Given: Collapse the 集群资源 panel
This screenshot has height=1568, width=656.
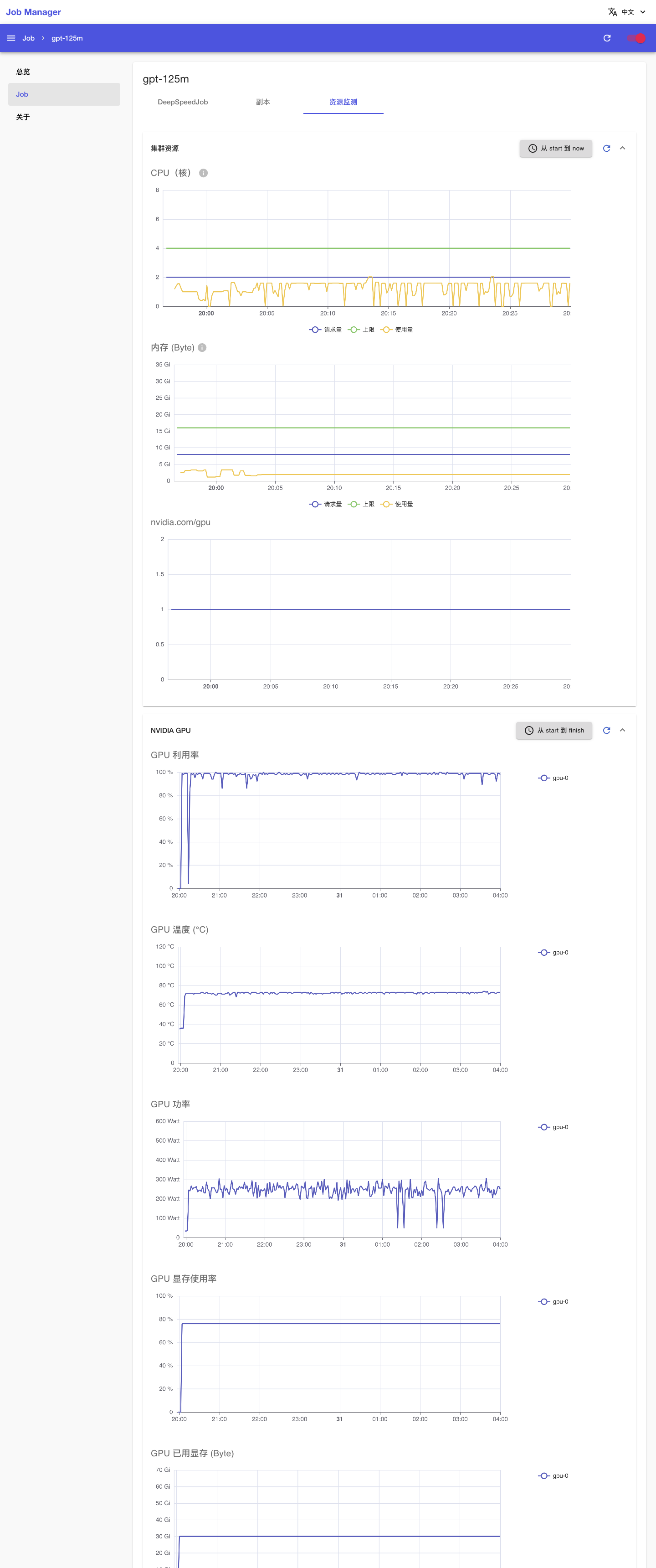Looking at the screenshot, I should coord(623,149).
